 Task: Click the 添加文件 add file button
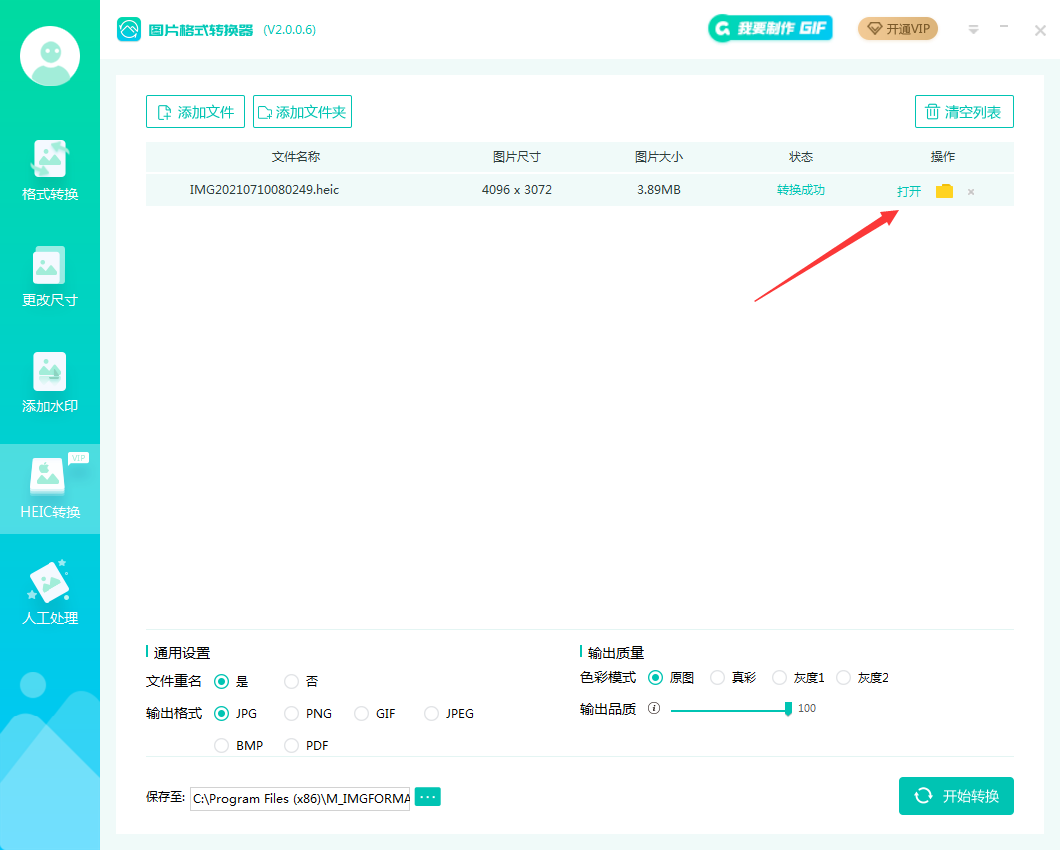[195, 112]
